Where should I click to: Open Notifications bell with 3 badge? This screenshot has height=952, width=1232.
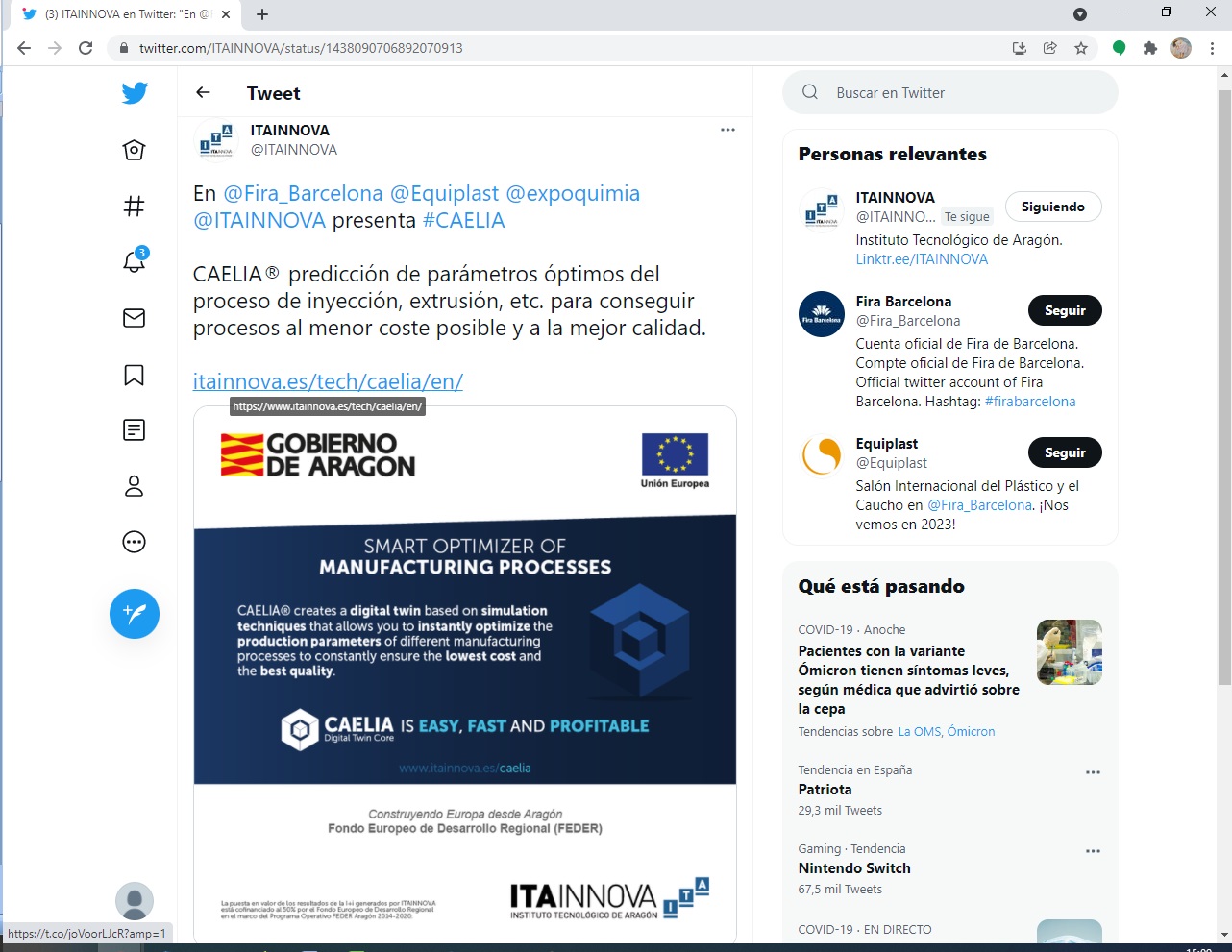[135, 260]
